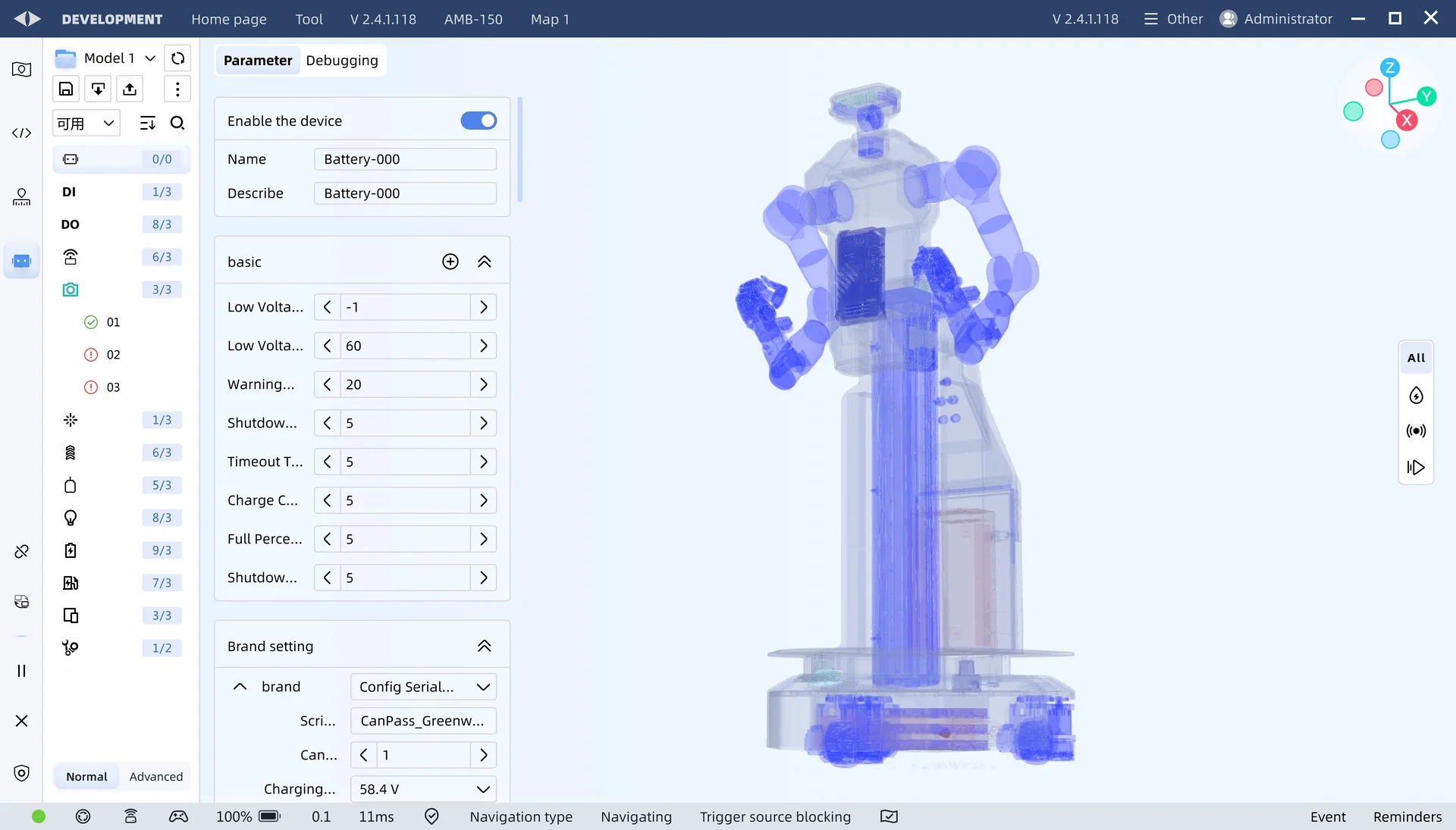Viewport: 1456px width, 830px height.
Task: Switch to Normal mode
Action: (86, 776)
